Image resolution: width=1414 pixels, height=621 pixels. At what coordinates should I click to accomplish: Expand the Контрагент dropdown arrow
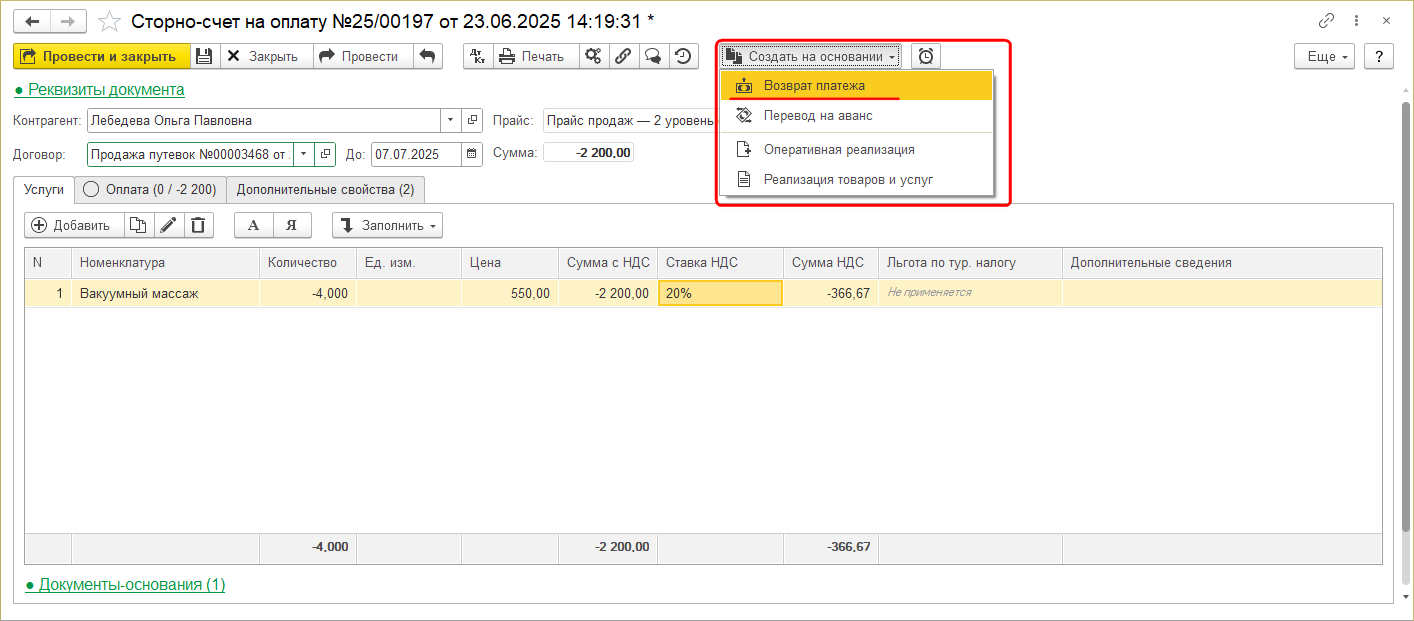point(451,120)
